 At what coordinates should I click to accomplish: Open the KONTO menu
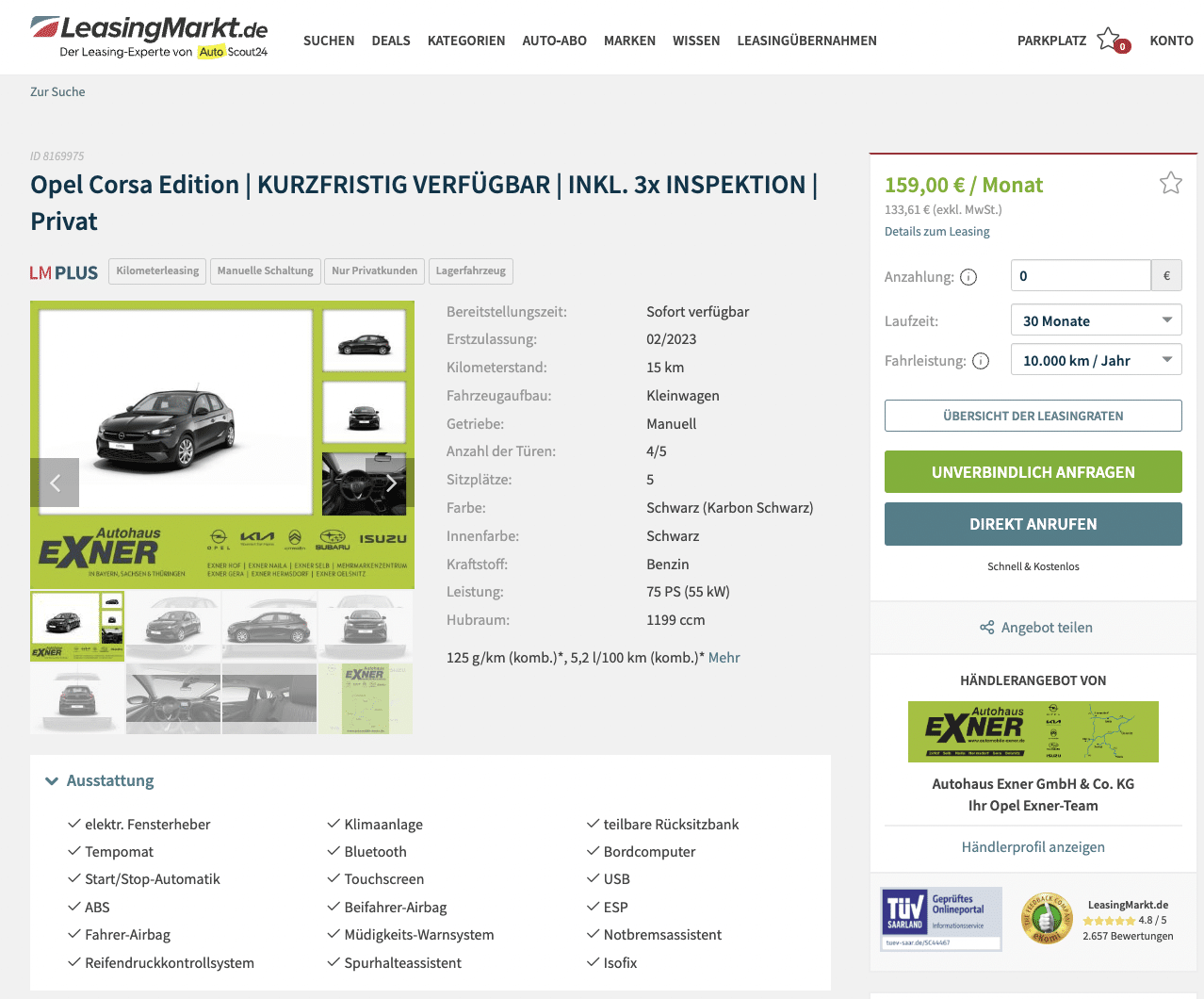click(1171, 41)
